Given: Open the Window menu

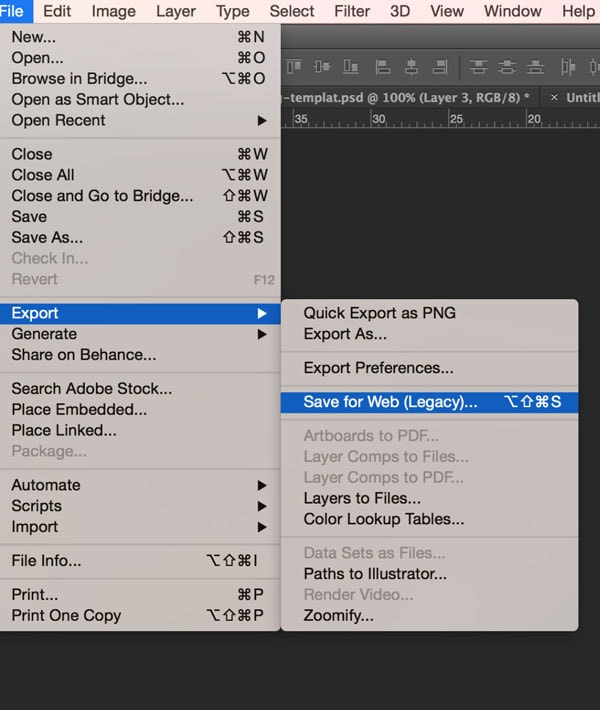Looking at the screenshot, I should tap(513, 11).
